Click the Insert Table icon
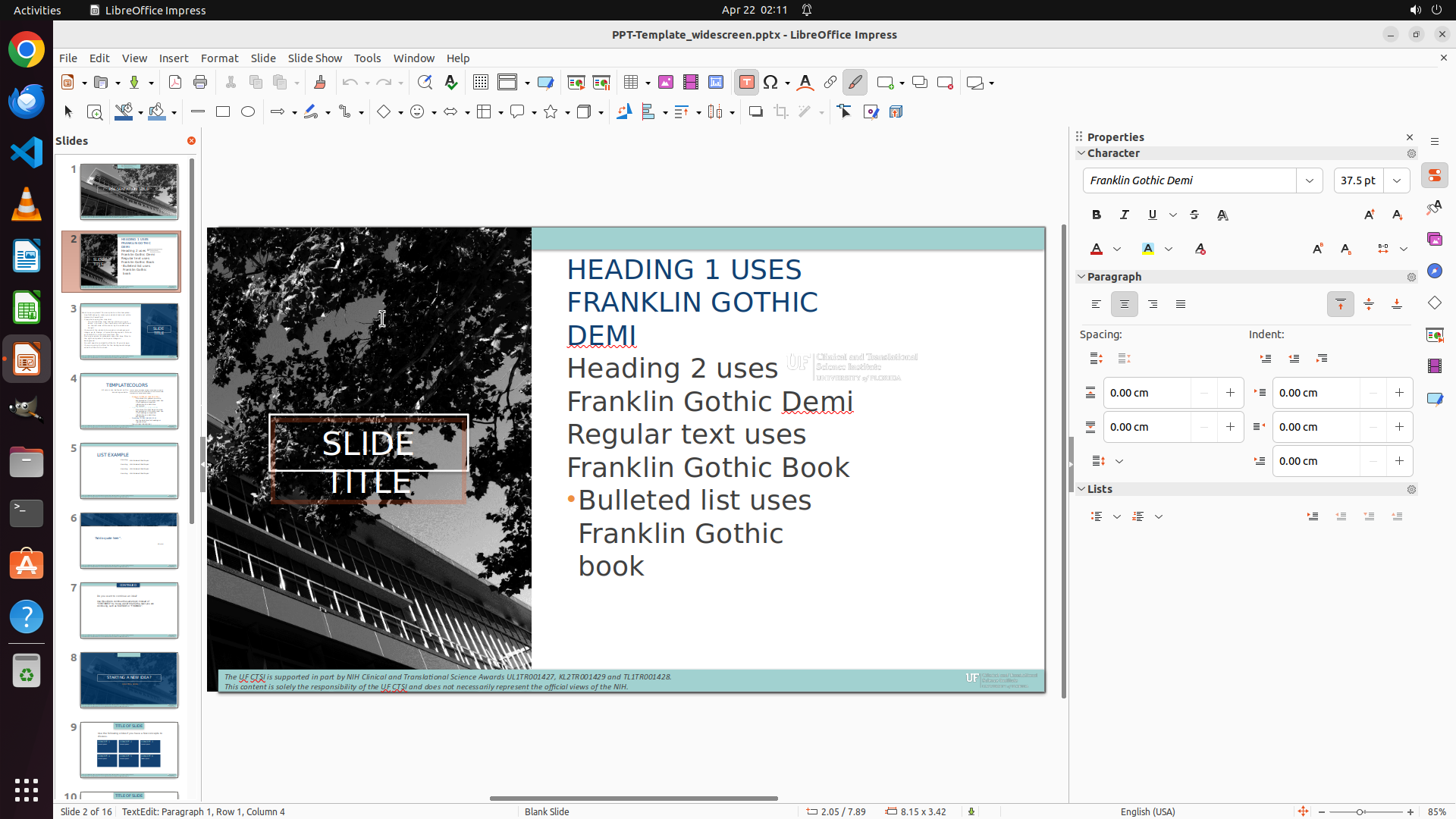The image size is (1456, 819). coord(631,83)
